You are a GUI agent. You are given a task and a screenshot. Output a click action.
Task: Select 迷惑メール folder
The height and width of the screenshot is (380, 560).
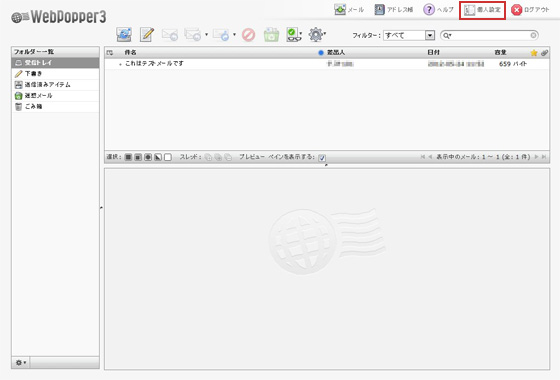55,96
